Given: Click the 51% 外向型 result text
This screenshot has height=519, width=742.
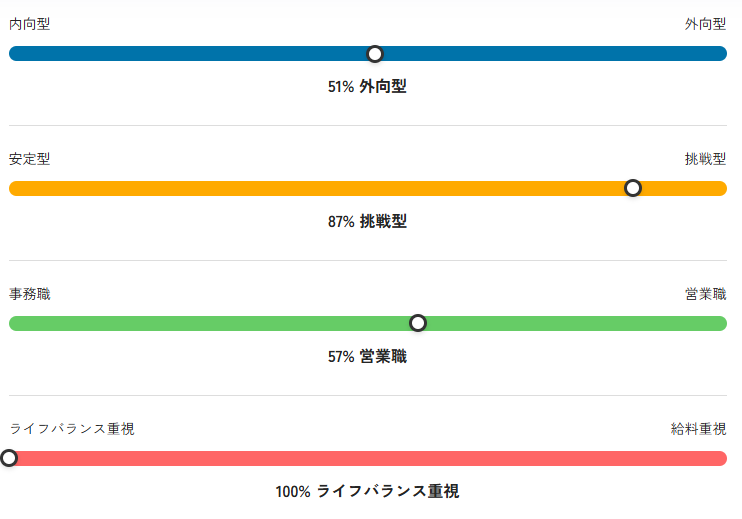Looking at the screenshot, I should click(367, 87).
